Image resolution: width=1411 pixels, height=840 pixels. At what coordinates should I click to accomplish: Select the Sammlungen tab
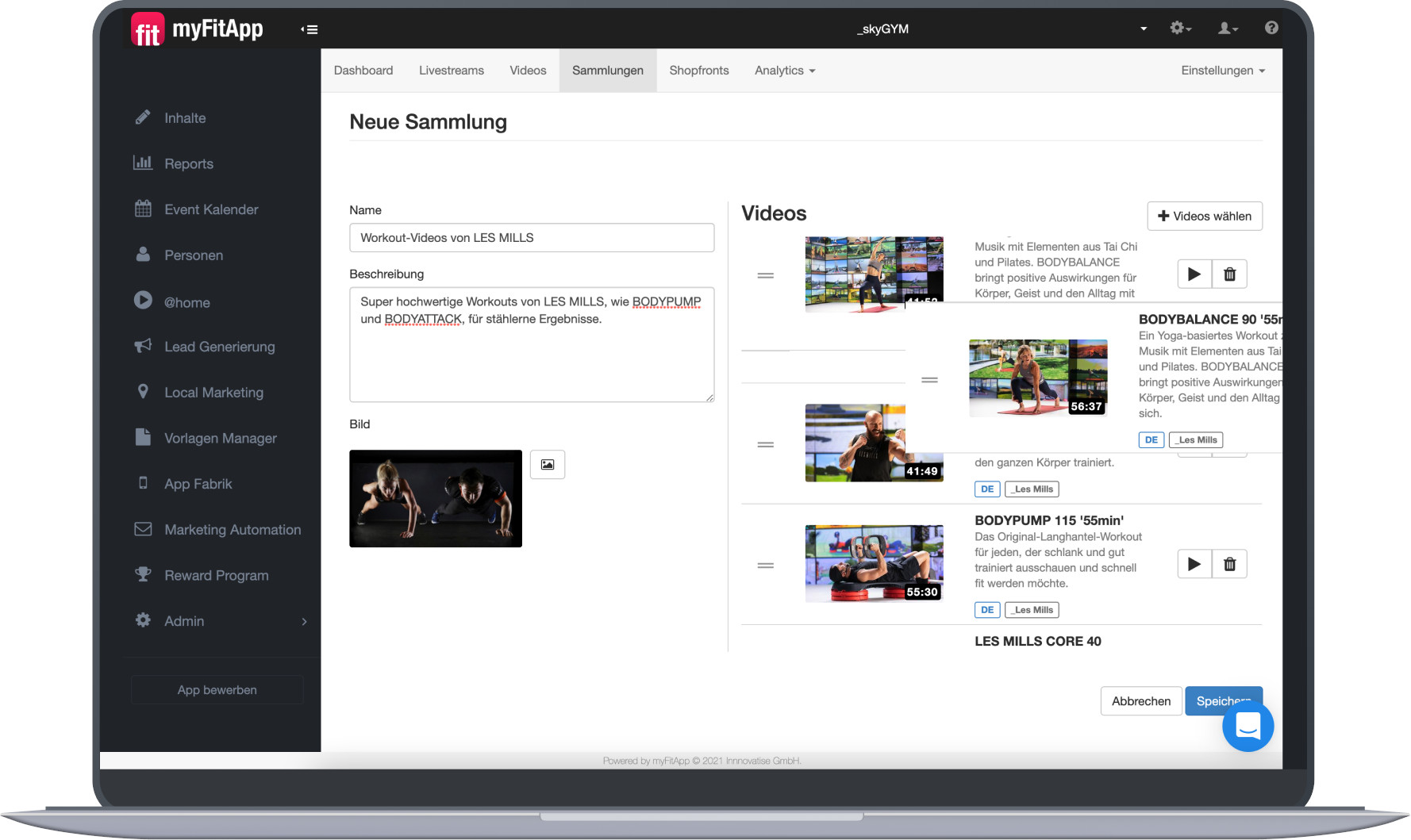[x=608, y=71]
